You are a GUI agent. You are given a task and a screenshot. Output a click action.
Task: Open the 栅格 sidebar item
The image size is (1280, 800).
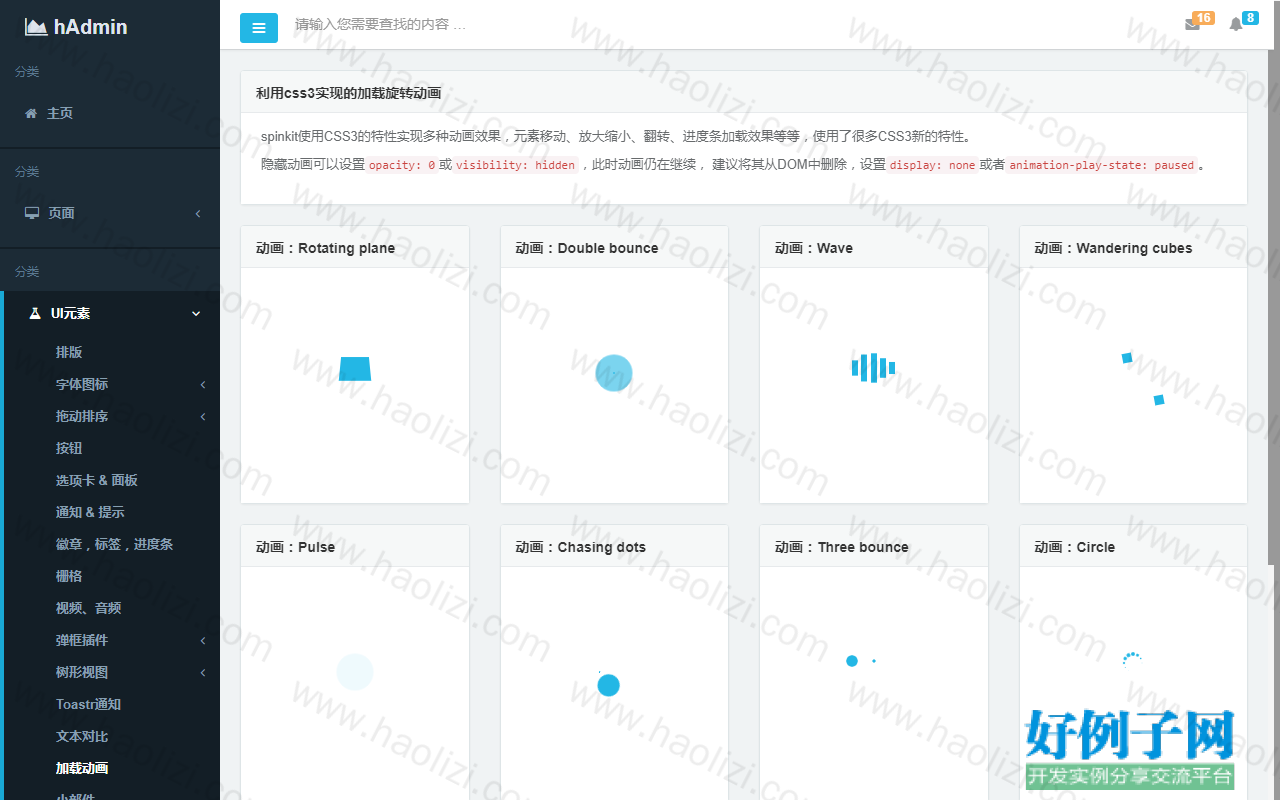pos(69,576)
